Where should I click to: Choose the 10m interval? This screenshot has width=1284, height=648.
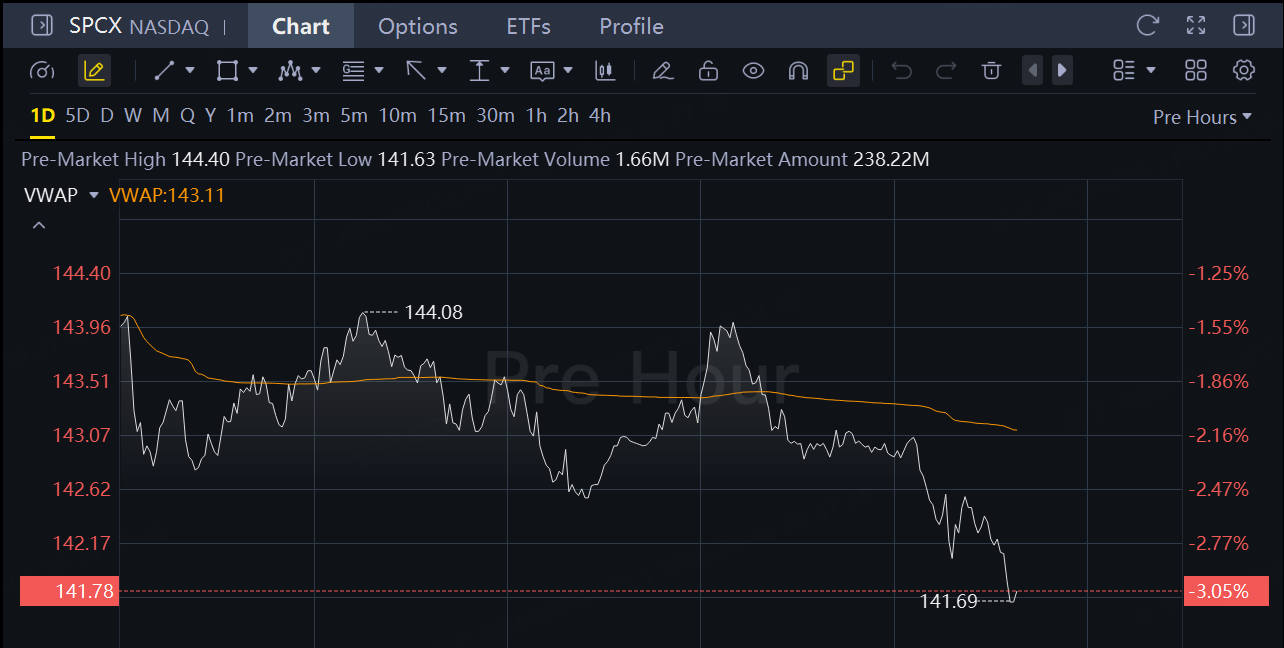[397, 116]
